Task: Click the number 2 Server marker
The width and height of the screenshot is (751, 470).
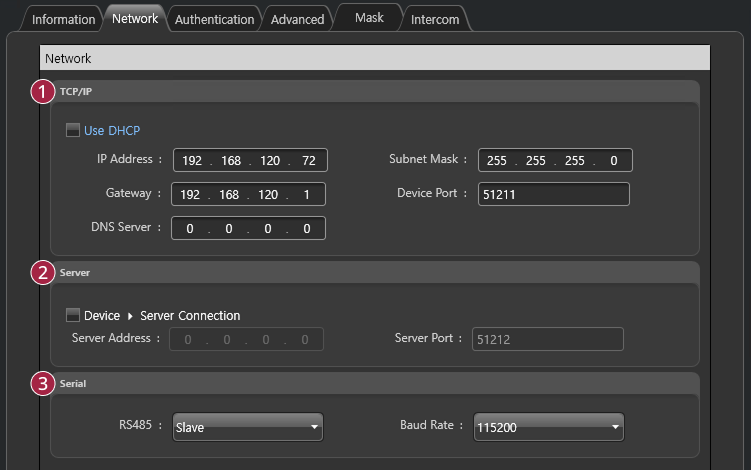Action: point(41,272)
